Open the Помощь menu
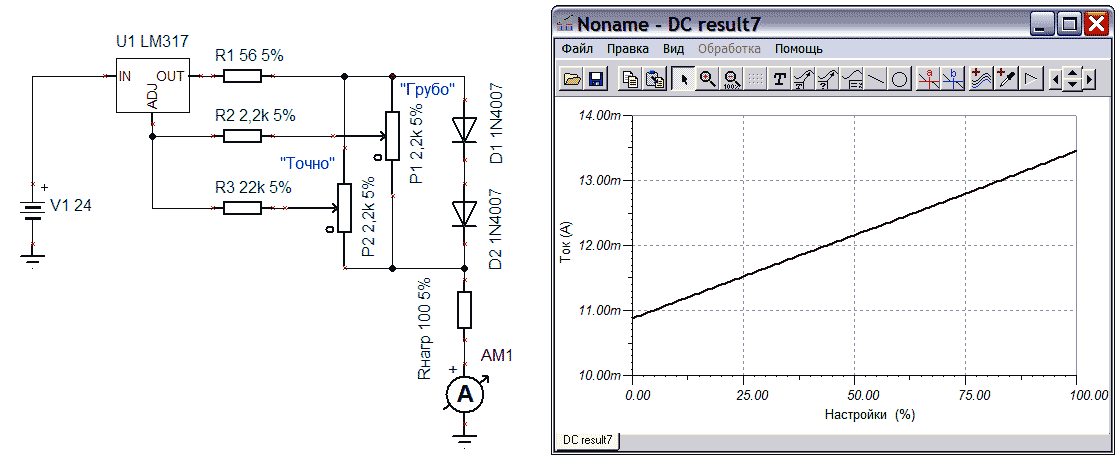This screenshot has height=458, width=1119. pos(799,48)
